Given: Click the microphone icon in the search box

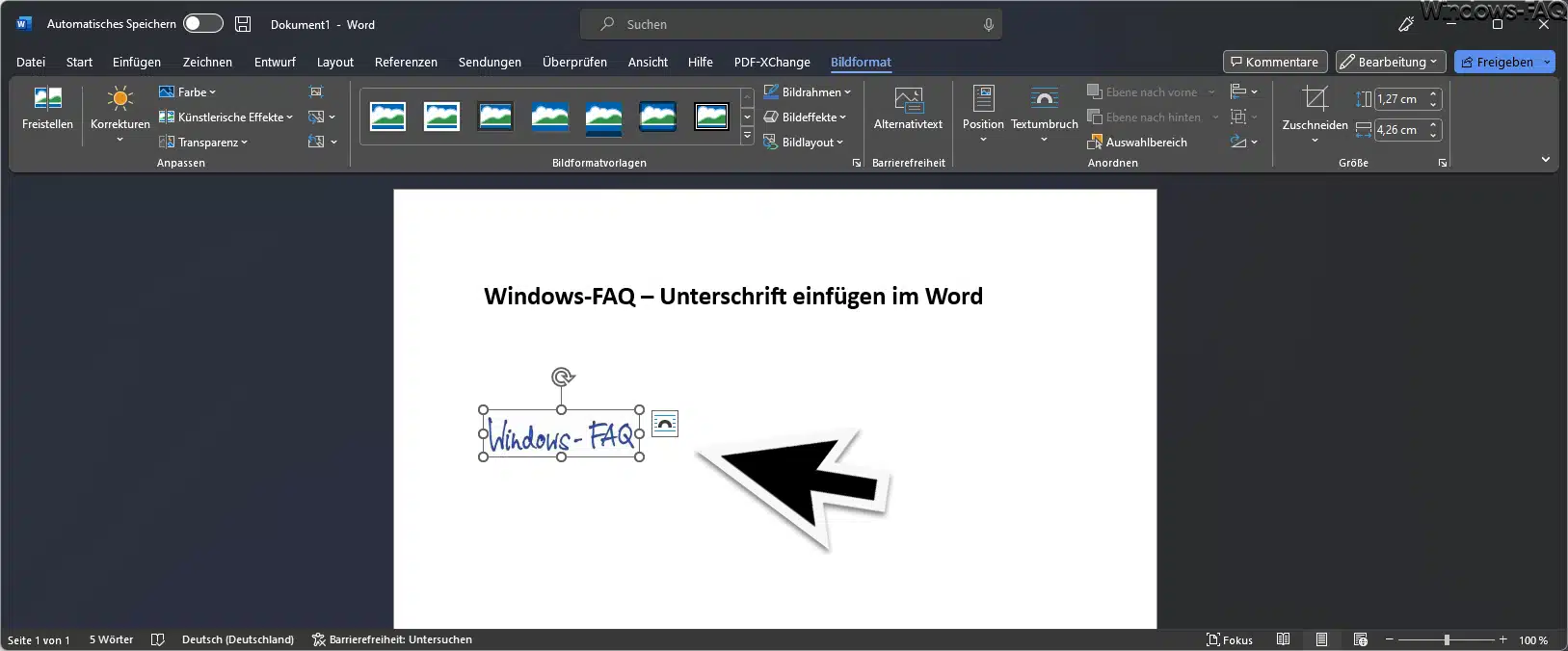Looking at the screenshot, I should tap(988, 24).
